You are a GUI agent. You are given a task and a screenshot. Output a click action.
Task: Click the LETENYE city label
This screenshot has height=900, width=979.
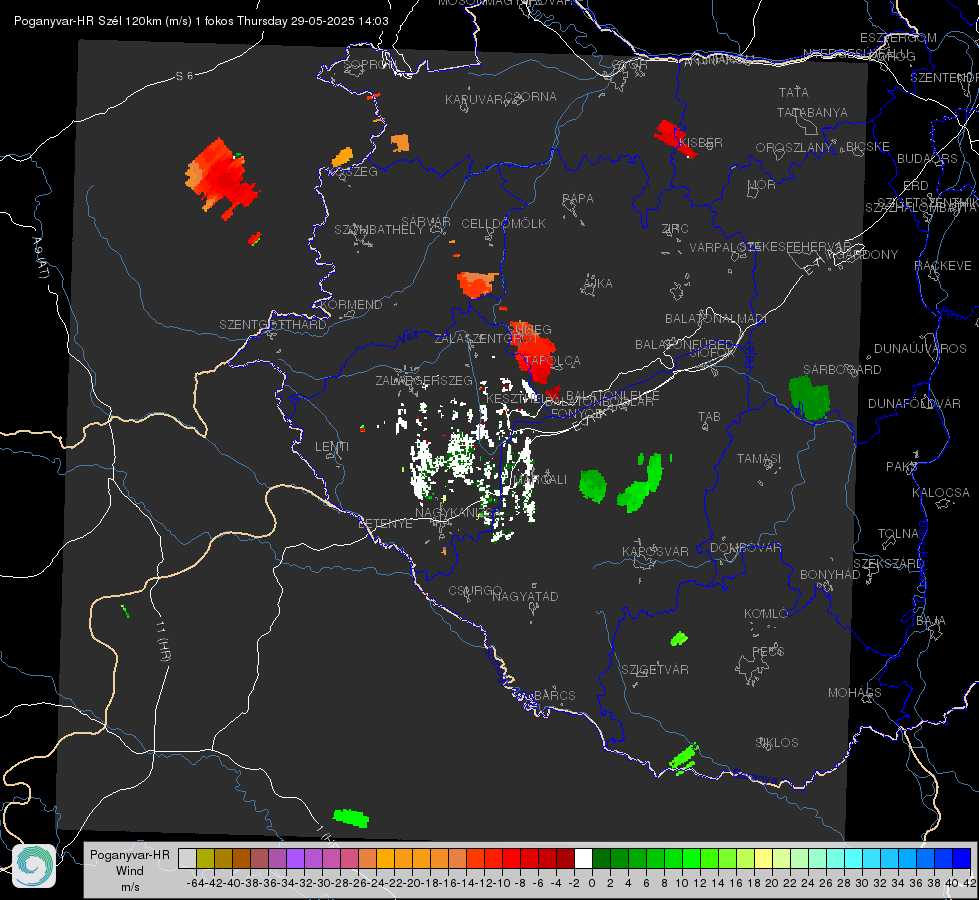385,524
